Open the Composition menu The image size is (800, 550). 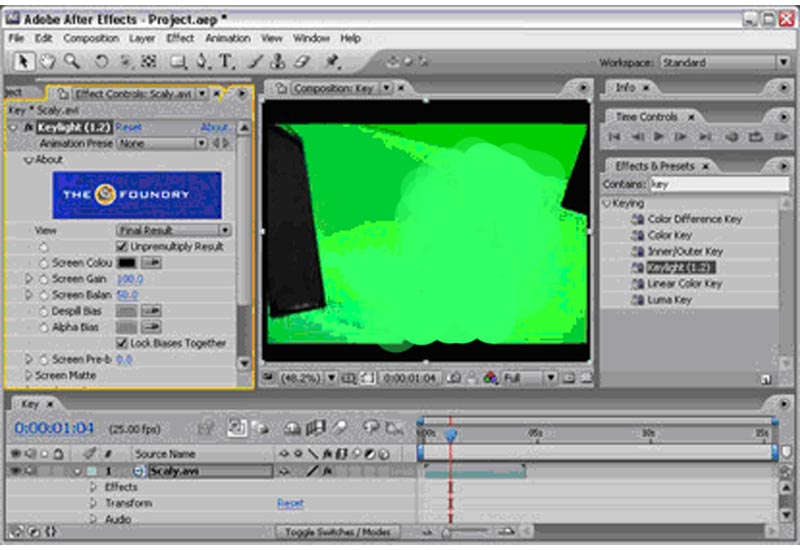(91, 38)
